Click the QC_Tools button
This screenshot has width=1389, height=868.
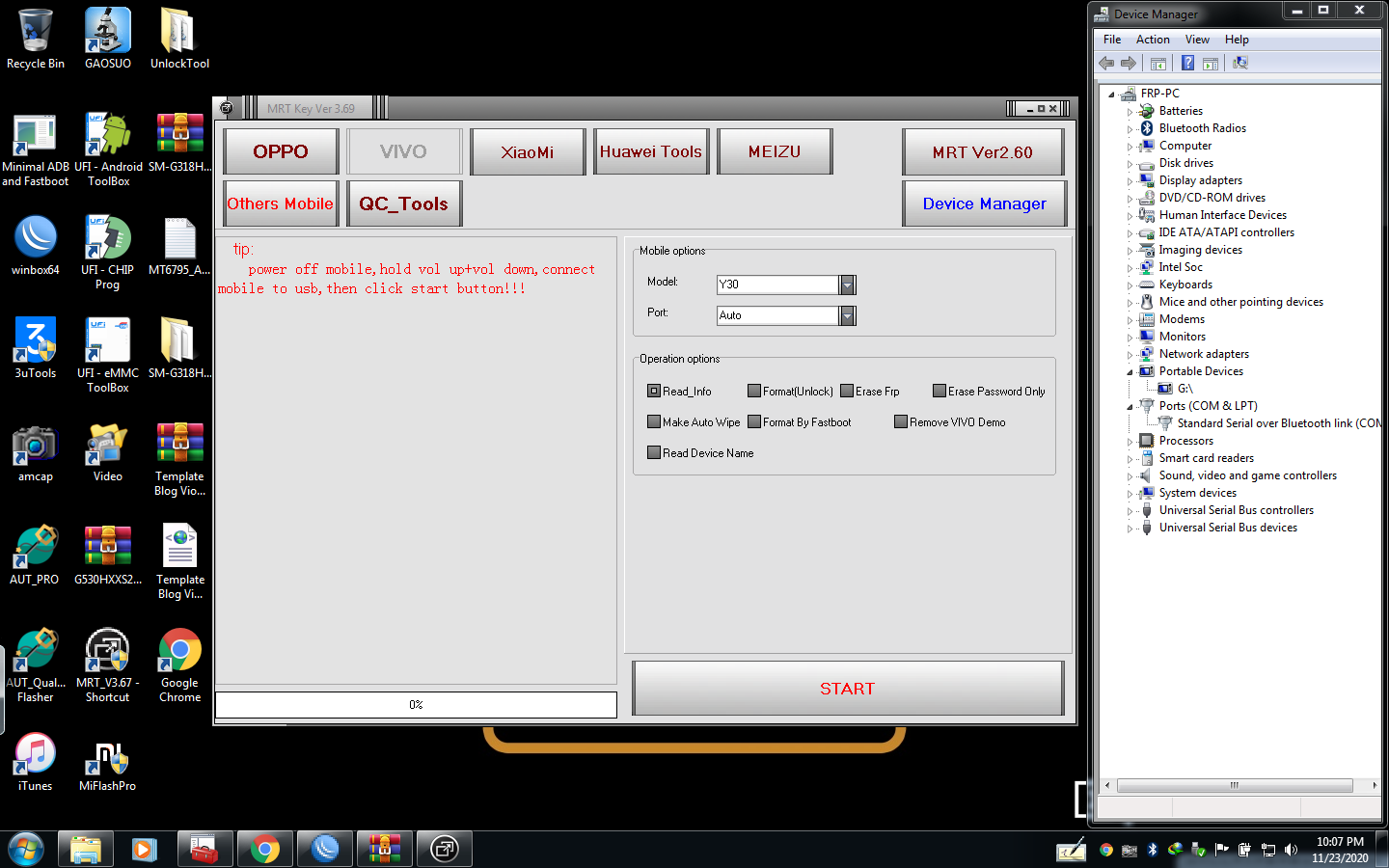click(404, 203)
